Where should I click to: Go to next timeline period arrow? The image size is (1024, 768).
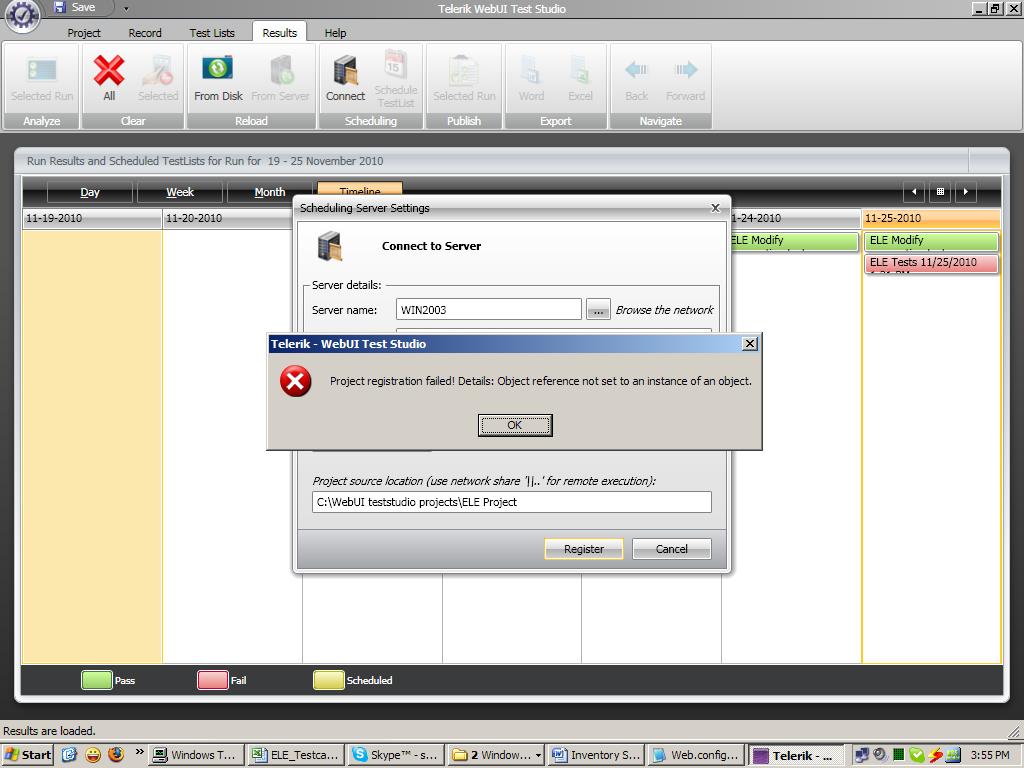pos(966,191)
